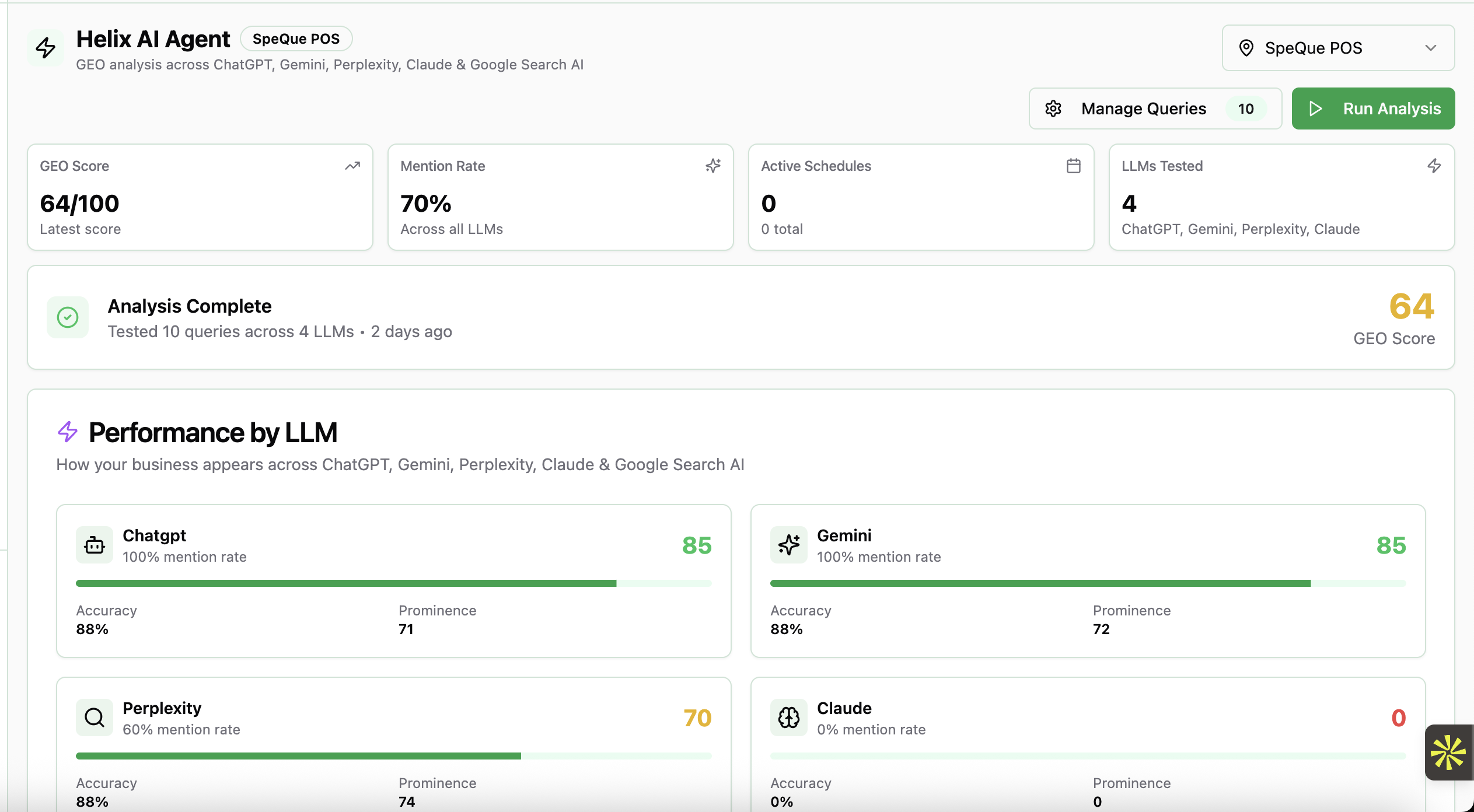
Task: Click the Gemini sparkle icon
Action: (789, 544)
